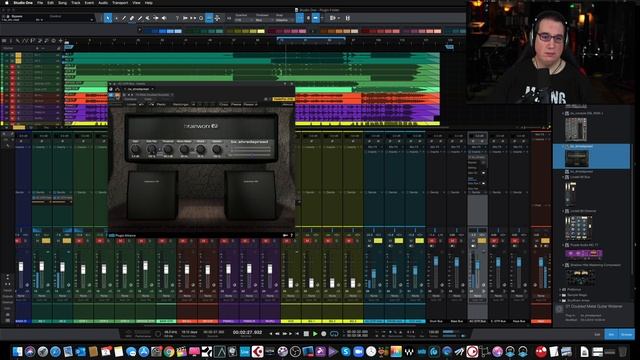
Task: Open the View menu
Action: (x=136, y=2)
